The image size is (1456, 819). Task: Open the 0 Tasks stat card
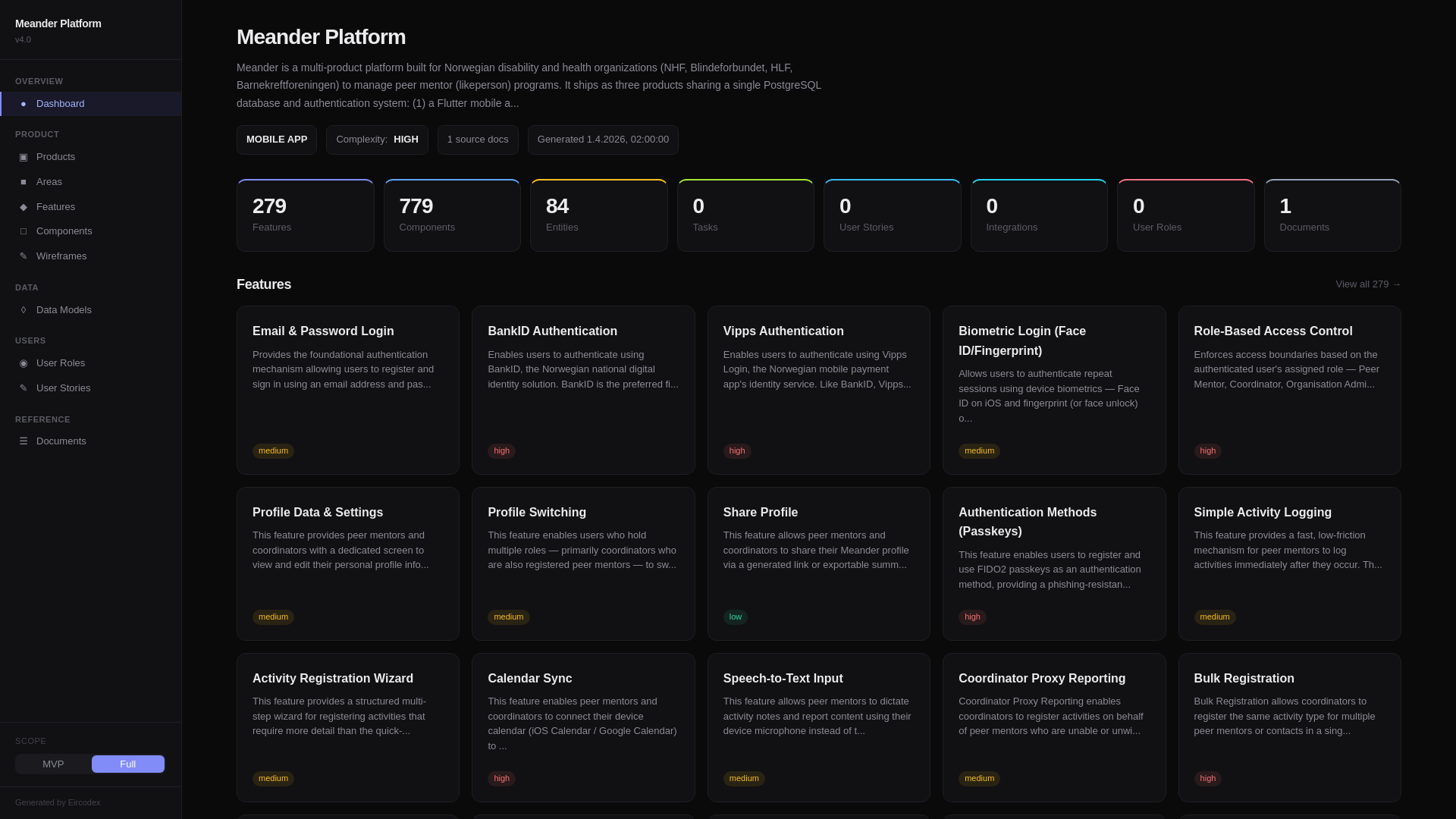click(x=745, y=215)
